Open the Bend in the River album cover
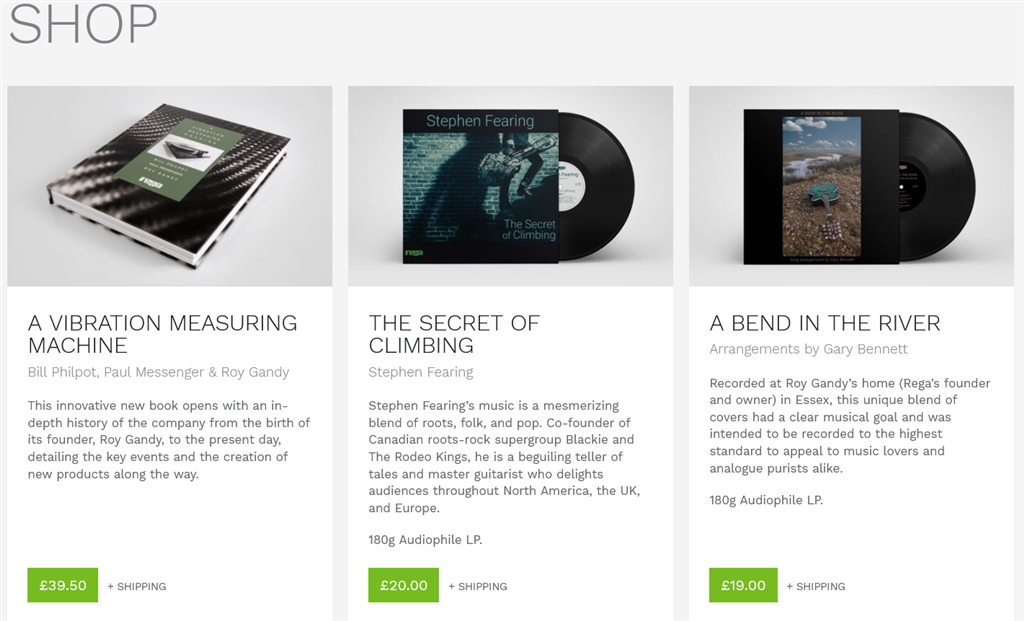Image resolution: width=1024 pixels, height=621 pixels. pyautogui.click(x=821, y=187)
